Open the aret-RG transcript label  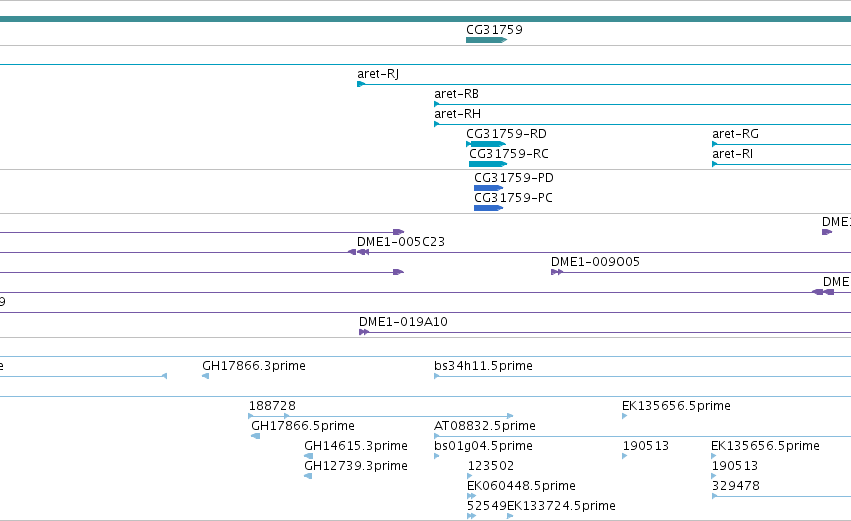(735, 134)
